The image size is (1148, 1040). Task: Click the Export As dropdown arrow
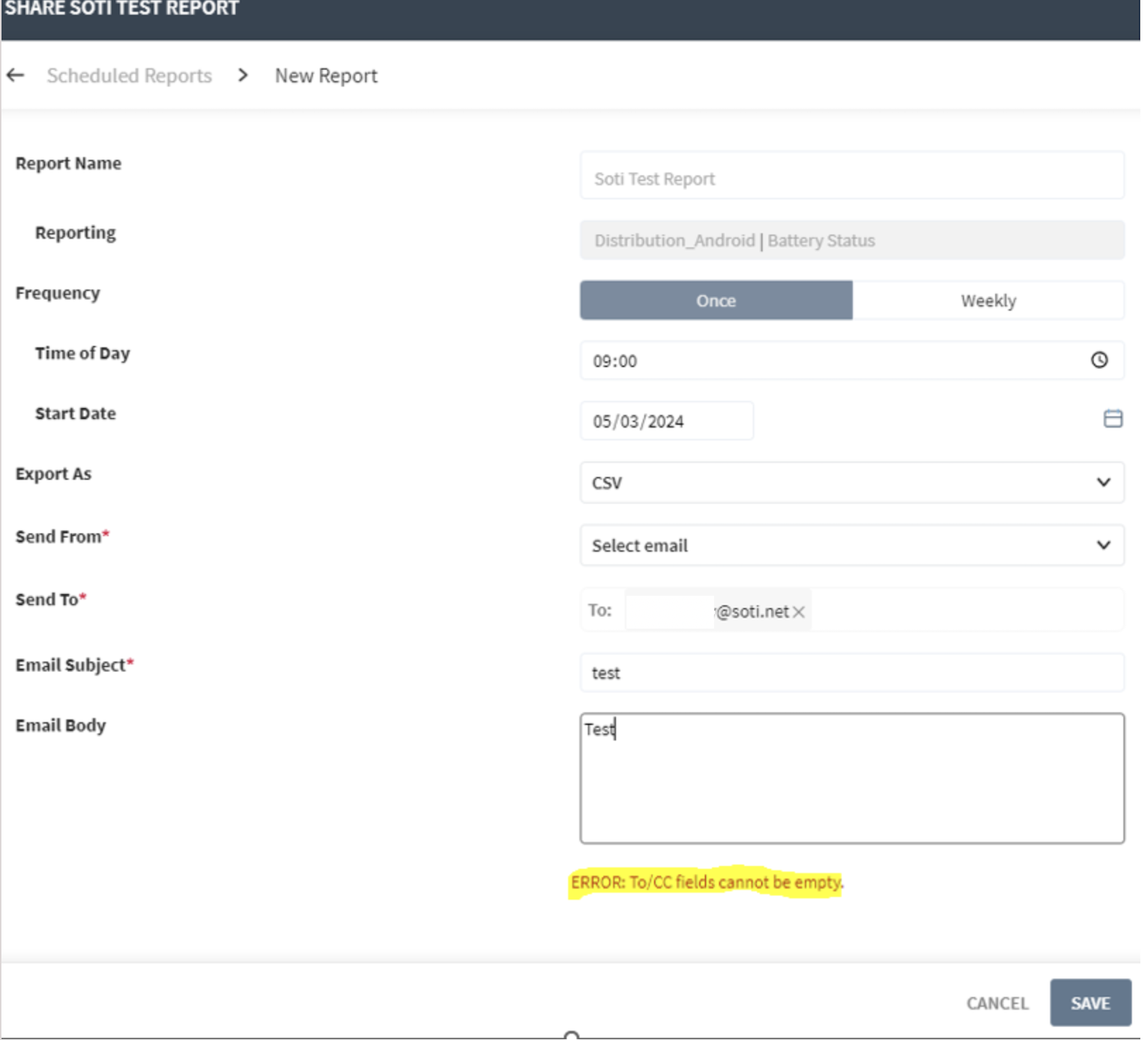[1103, 483]
